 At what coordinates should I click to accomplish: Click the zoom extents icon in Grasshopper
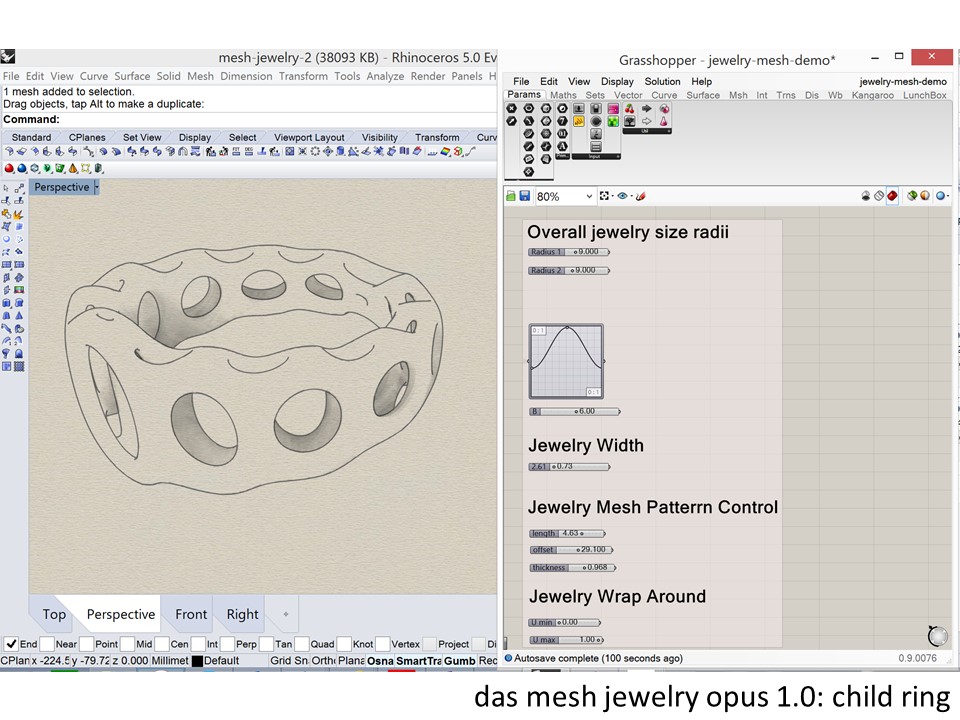coord(605,196)
